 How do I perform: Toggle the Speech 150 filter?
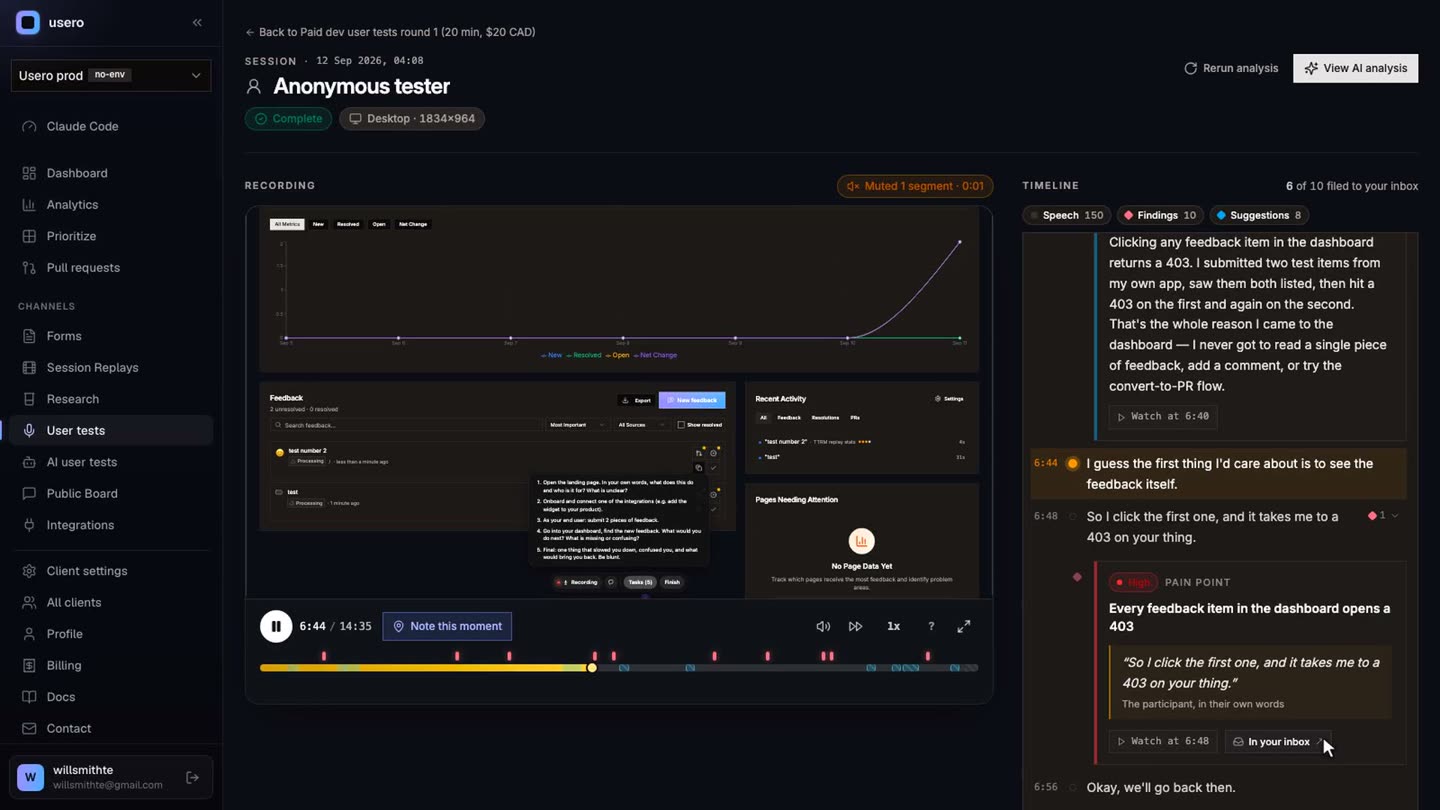(1067, 215)
